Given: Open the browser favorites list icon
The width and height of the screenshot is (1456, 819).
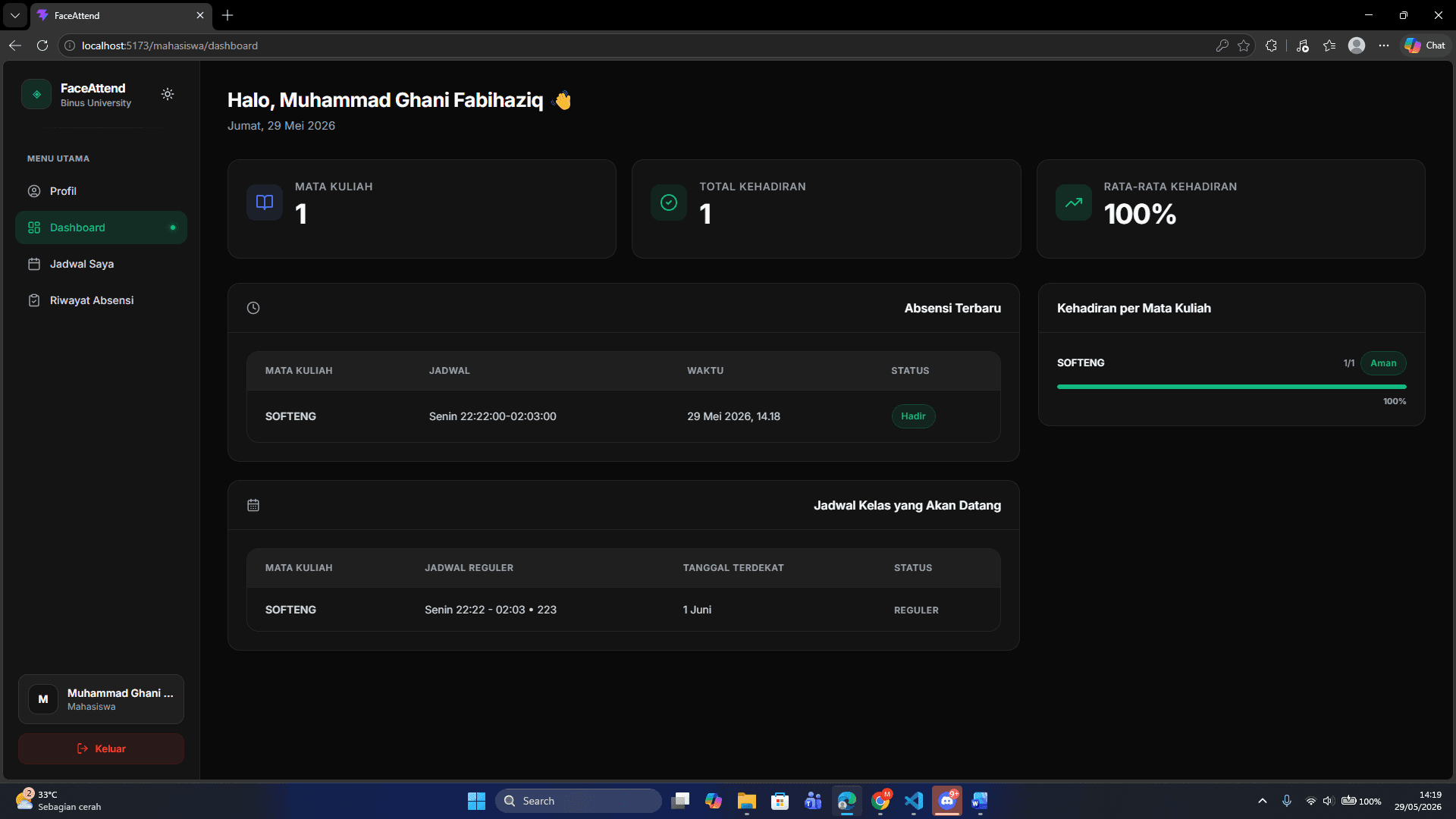Looking at the screenshot, I should click(1329, 45).
